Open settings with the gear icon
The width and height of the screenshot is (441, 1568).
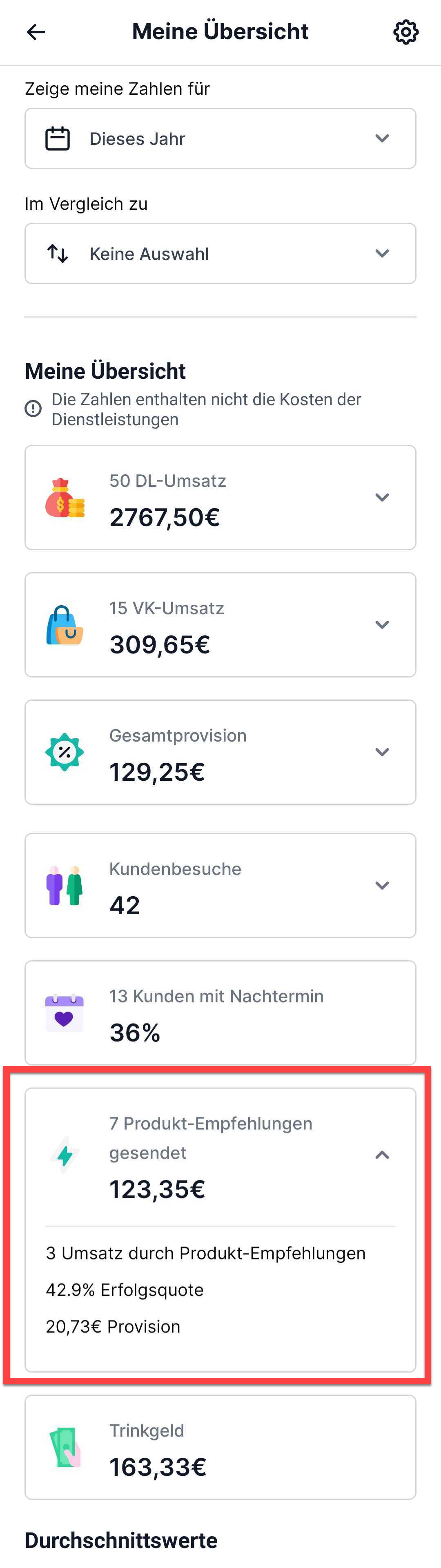click(405, 32)
